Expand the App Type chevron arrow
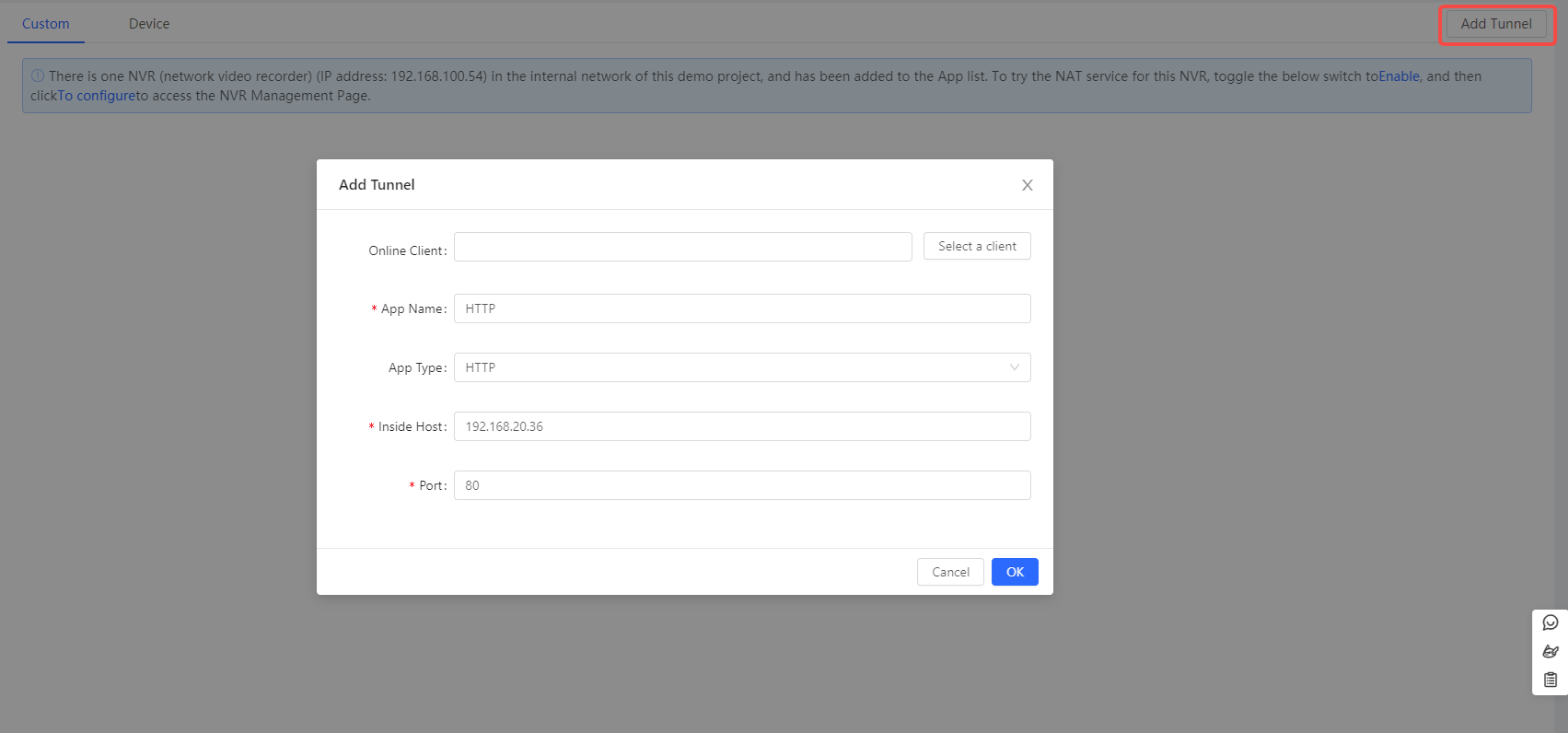This screenshot has width=1568, height=733. point(1014,367)
